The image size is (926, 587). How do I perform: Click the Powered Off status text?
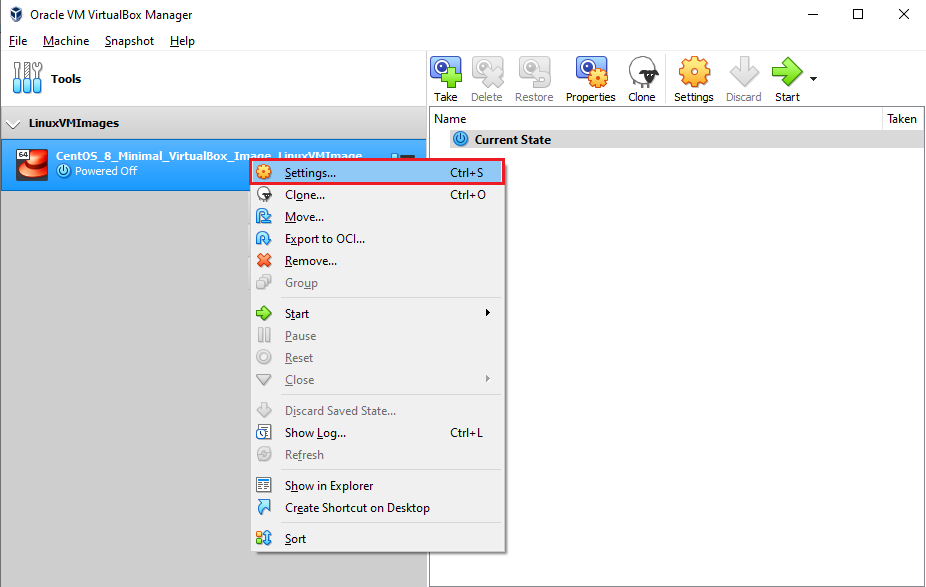pyautogui.click(x=106, y=171)
